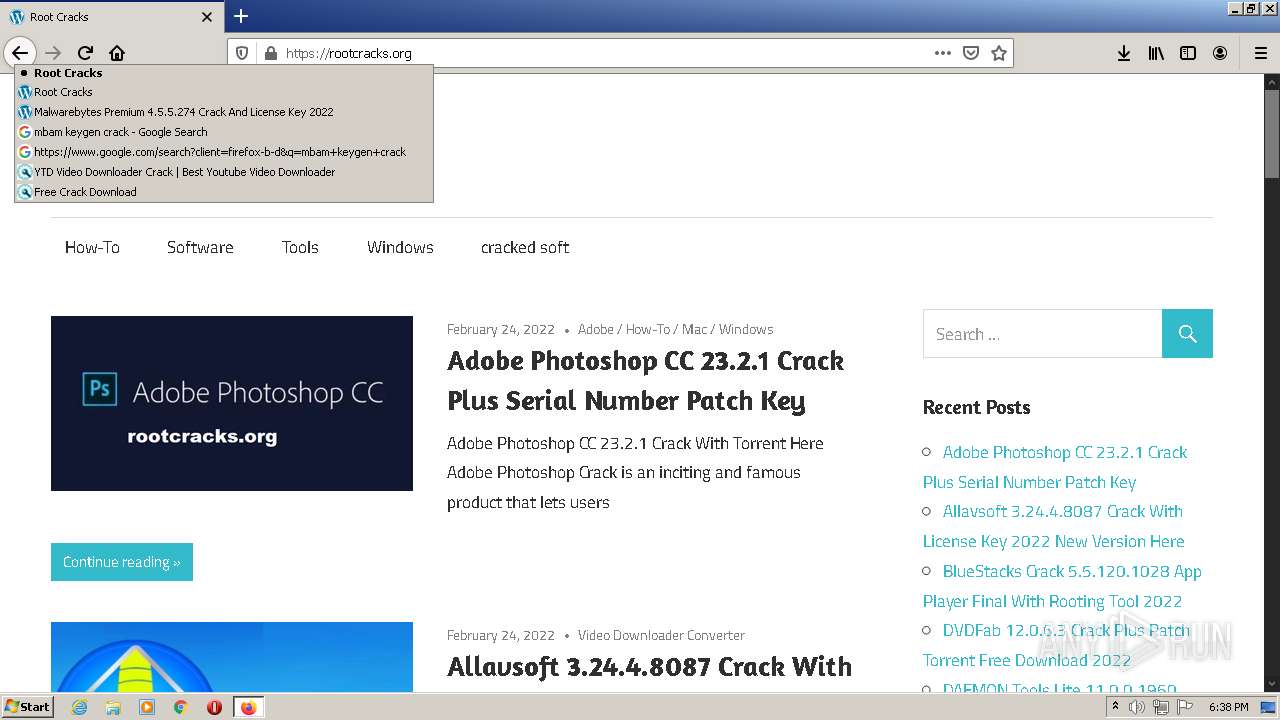Submit search with magnifier button
The height and width of the screenshot is (720, 1280).
[1187, 334]
